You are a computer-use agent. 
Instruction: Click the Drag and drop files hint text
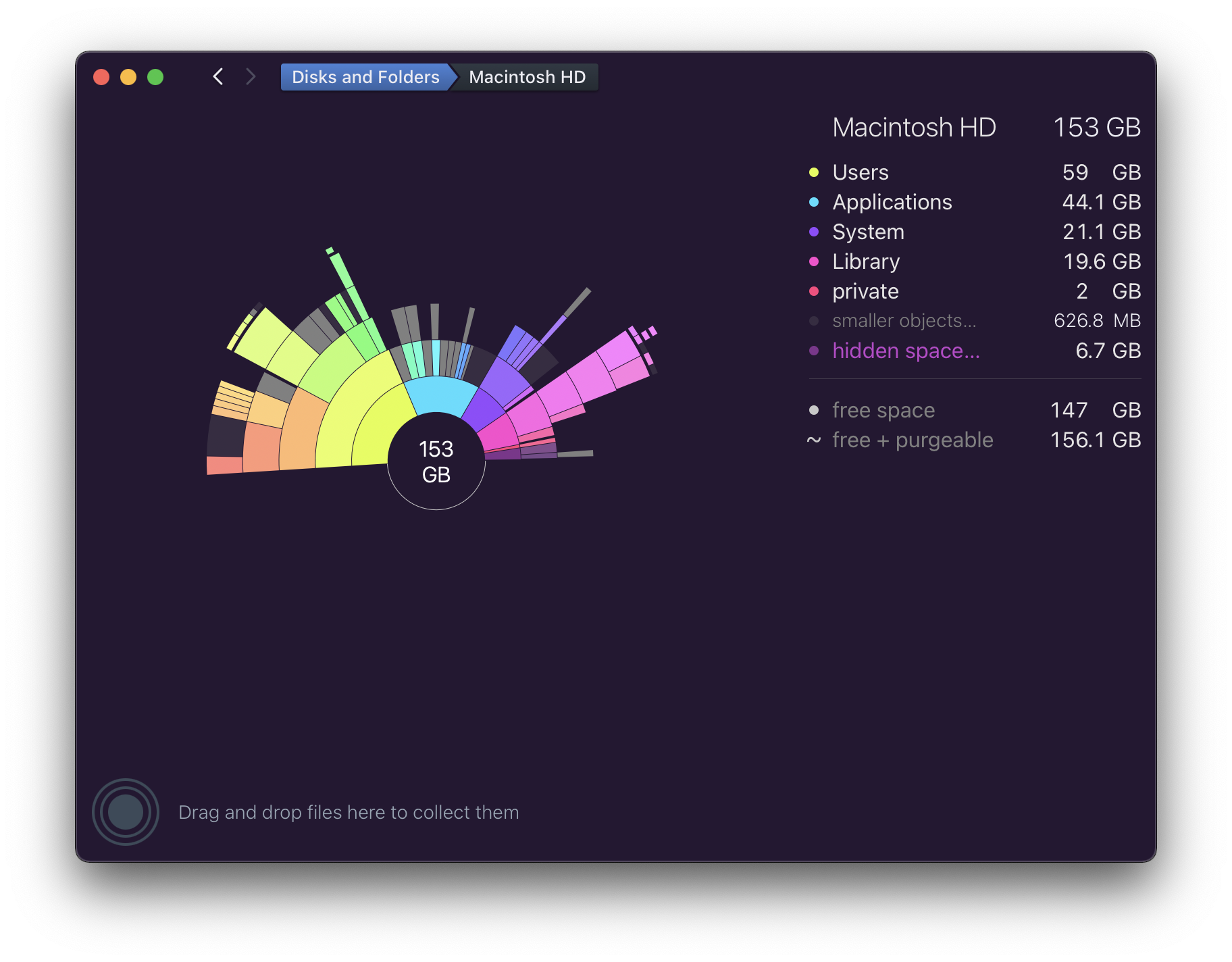(x=349, y=812)
